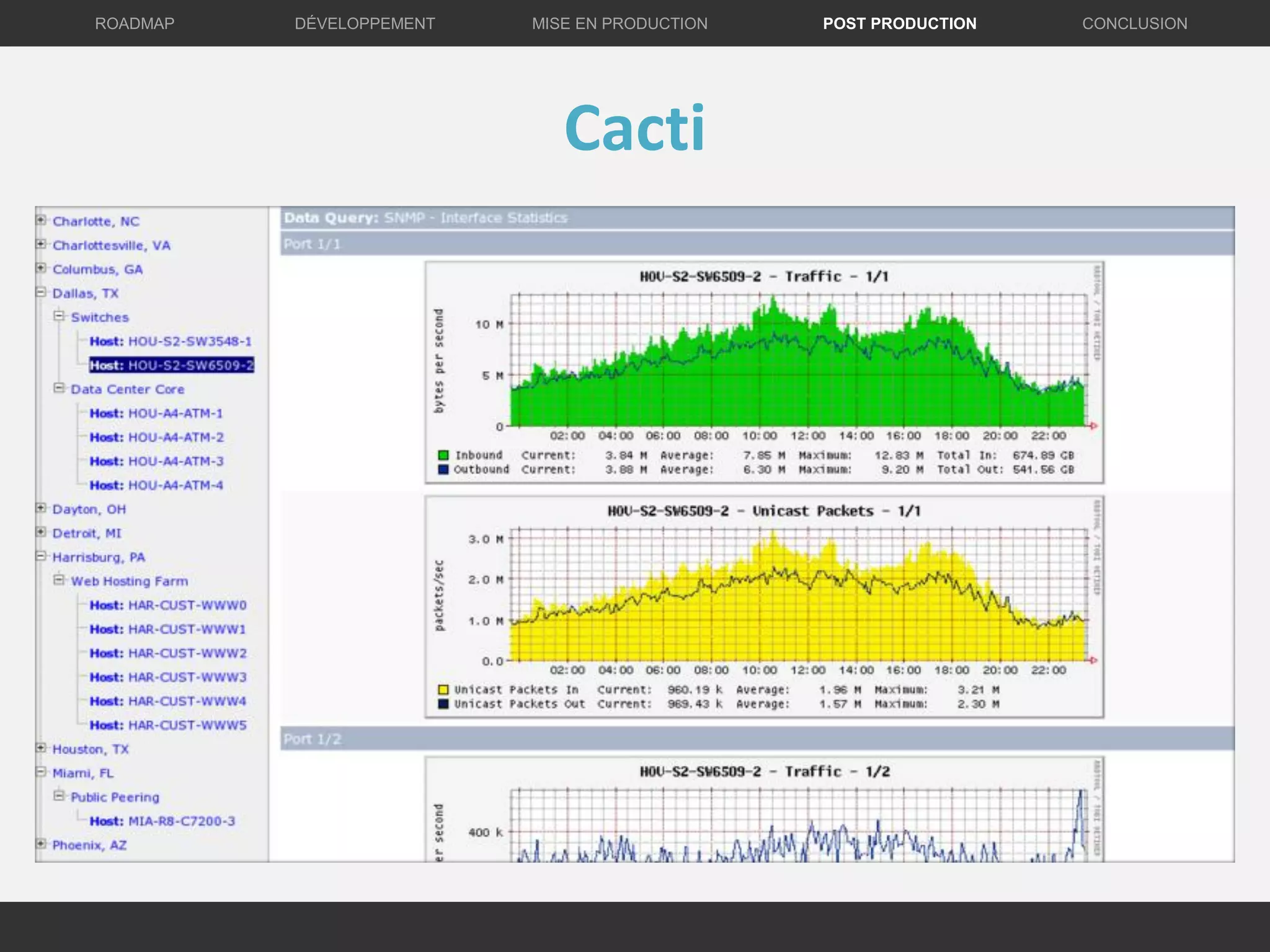Screen dimensions: 1270x952
Task: Open host MIA-R8-C7200-3
Action: (162, 821)
